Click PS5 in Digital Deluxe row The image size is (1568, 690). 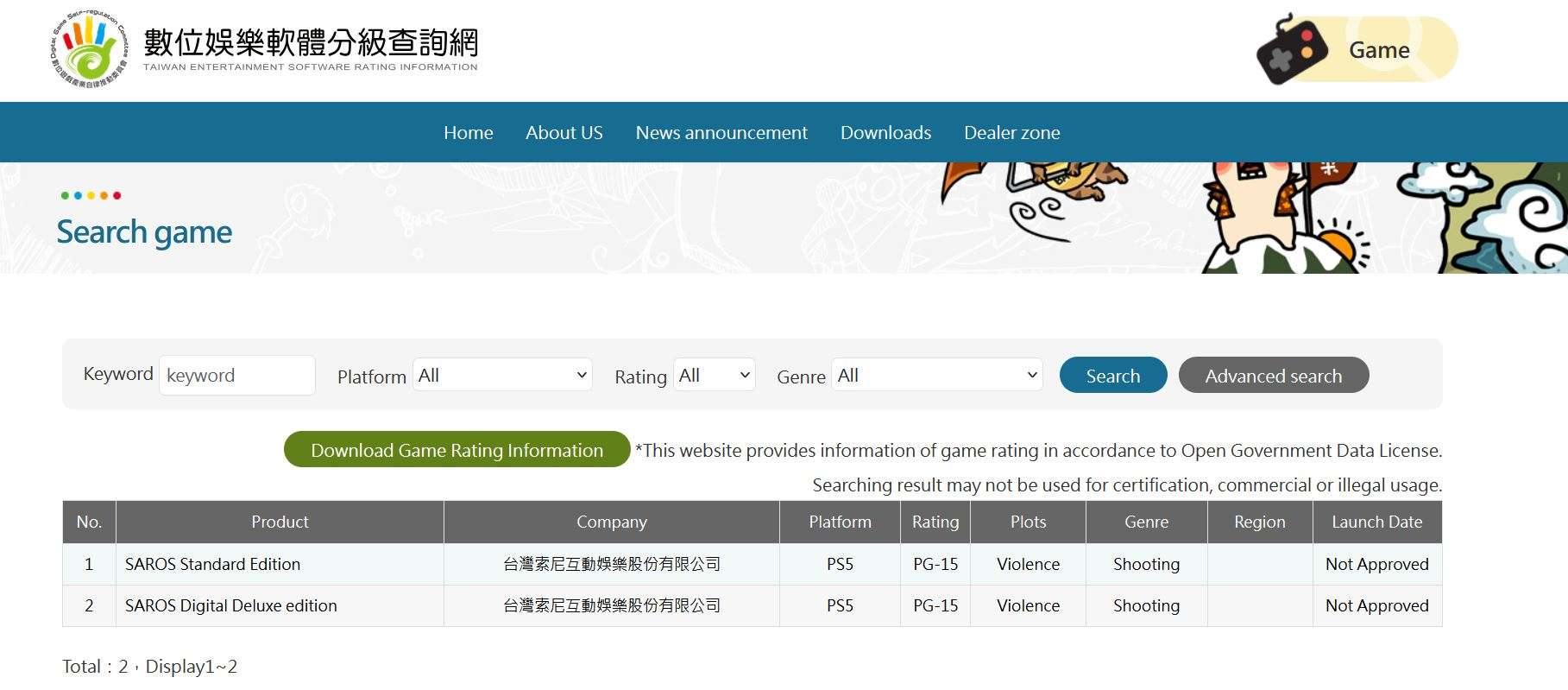pyautogui.click(x=840, y=605)
